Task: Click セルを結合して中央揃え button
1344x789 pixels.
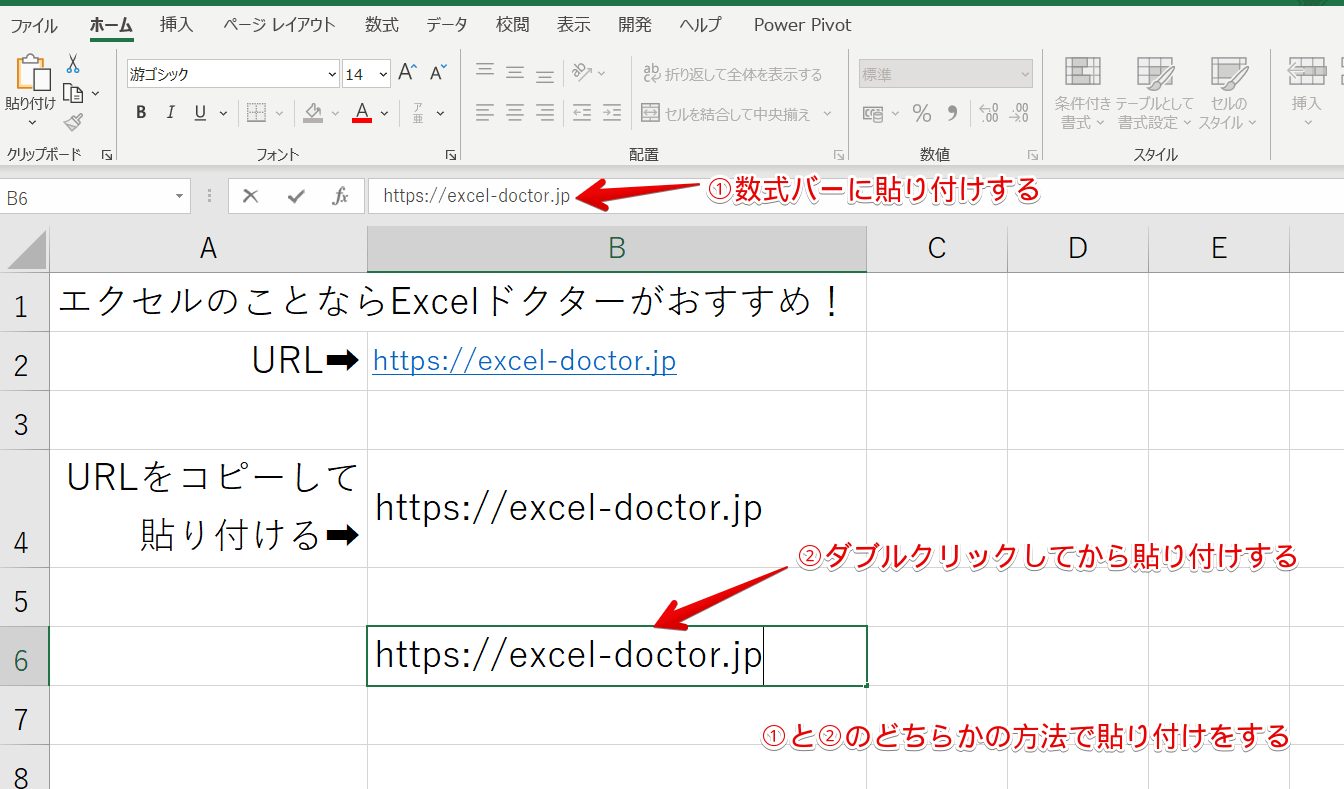Action: (728, 113)
